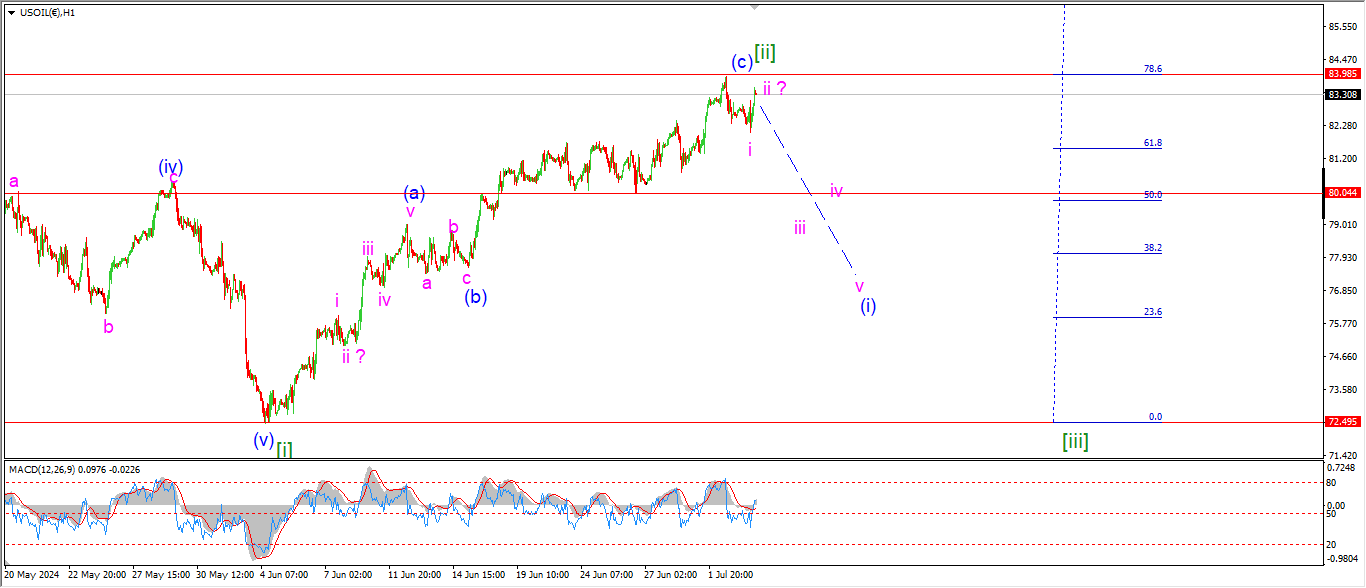The width and height of the screenshot is (1366, 588).
Task: Click the 4 Jun 07:00 time axis label
Action: [283, 575]
